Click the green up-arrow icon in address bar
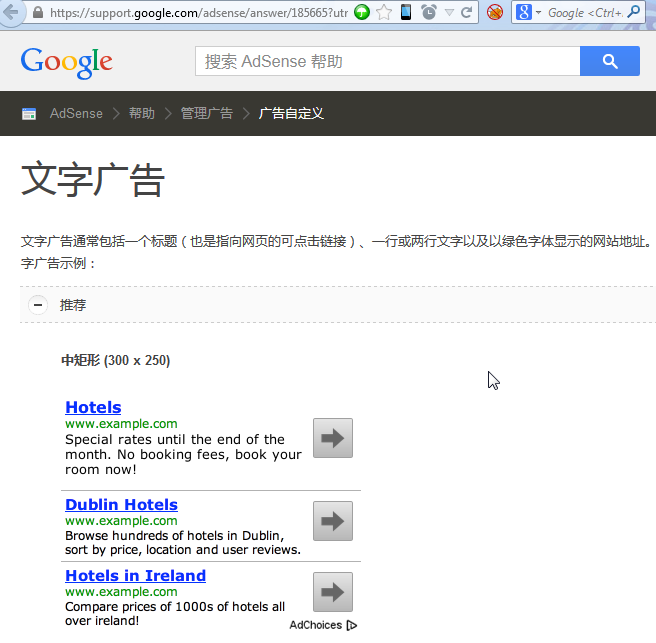Viewport: 656px width, 643px height. tap(362, 12)
